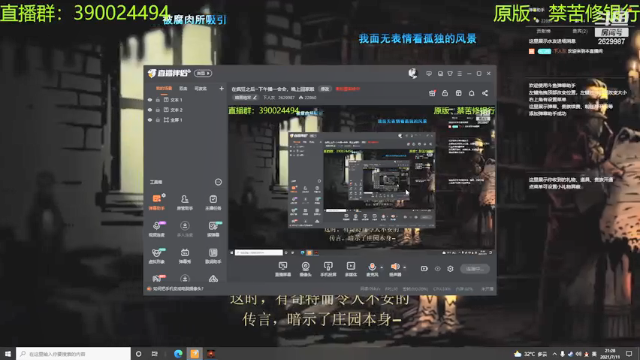The width and height of the screenshot is (640, 360).
Task: Mute the speaker output
Action: click(x=395, y=269)
